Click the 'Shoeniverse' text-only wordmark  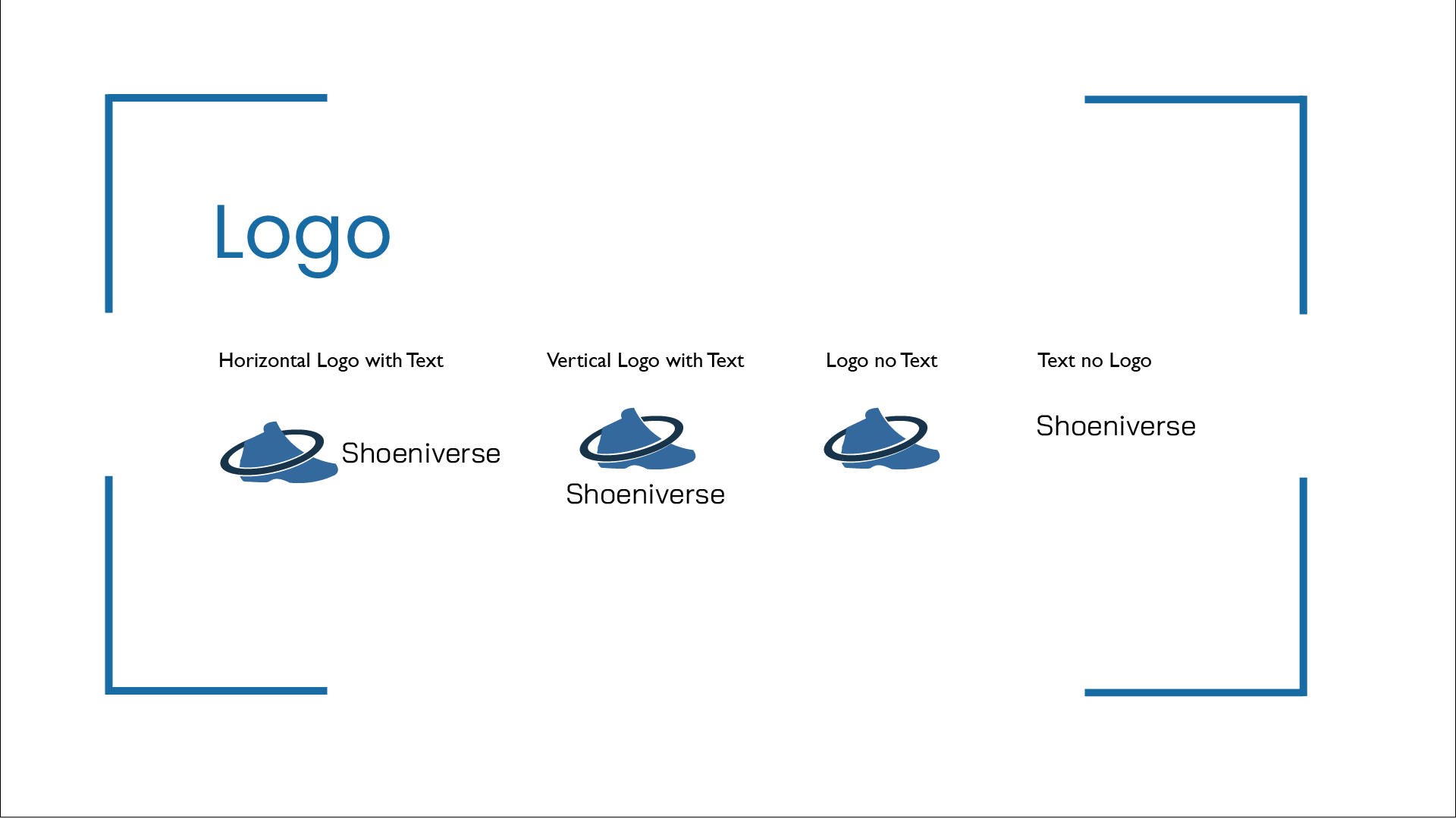click(1116, 426)
